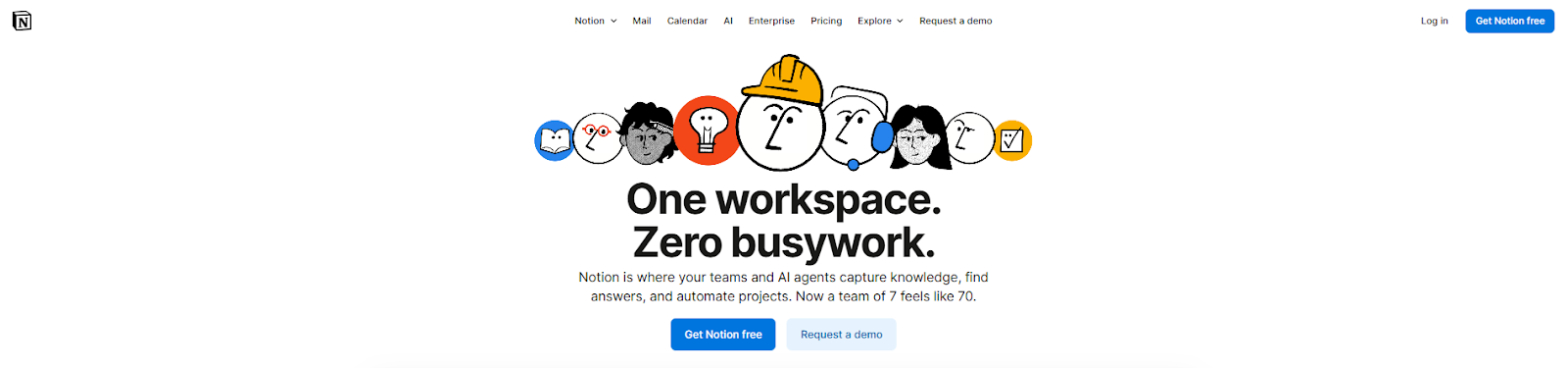Go to the AI page
Screen dimensions: 1568x368
728,21
